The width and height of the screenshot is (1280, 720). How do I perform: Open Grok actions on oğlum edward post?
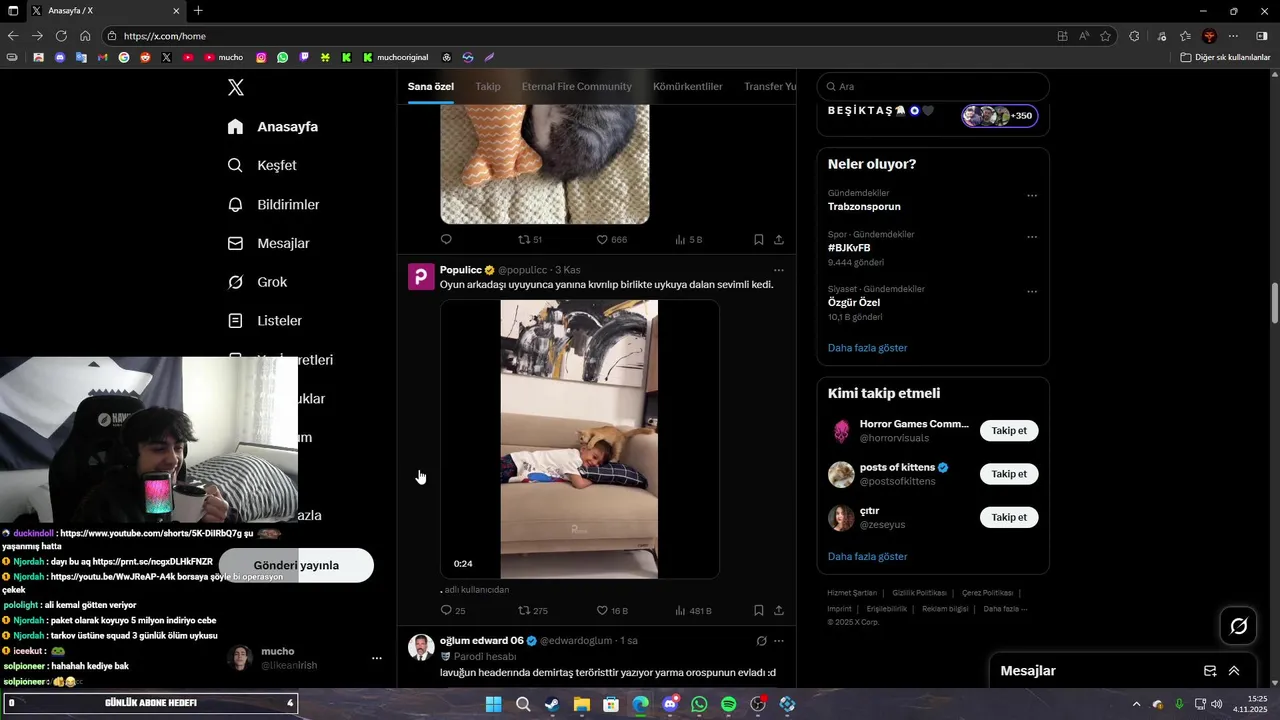(761, 641)
